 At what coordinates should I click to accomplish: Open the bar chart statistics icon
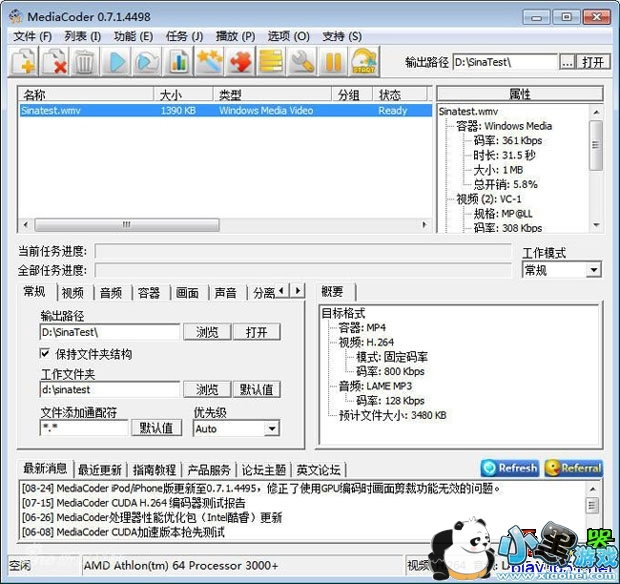coord(178,62)
